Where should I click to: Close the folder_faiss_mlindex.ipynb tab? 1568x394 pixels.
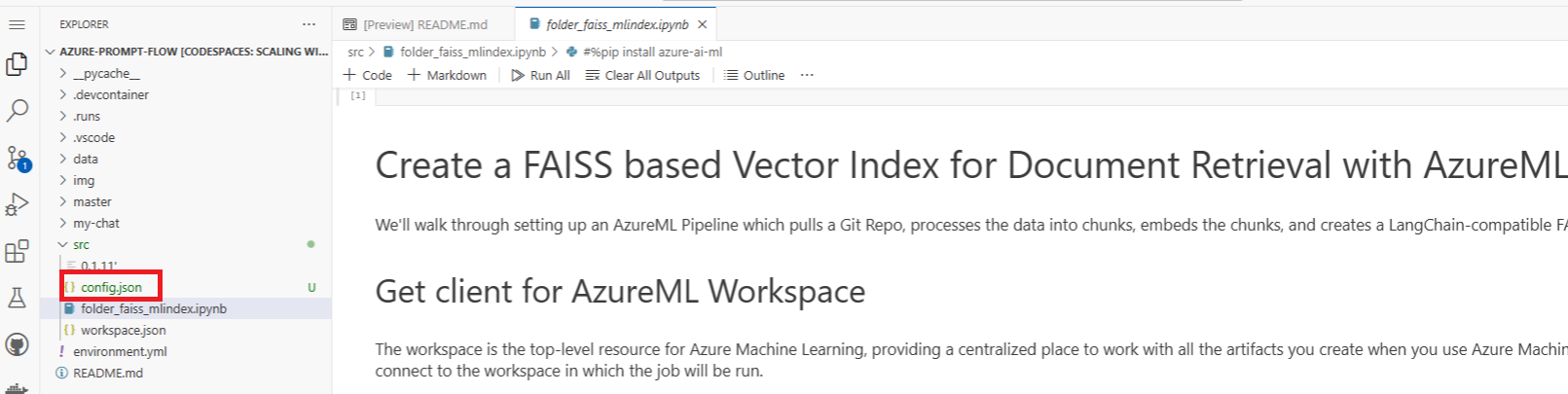(x=702, y=24)
